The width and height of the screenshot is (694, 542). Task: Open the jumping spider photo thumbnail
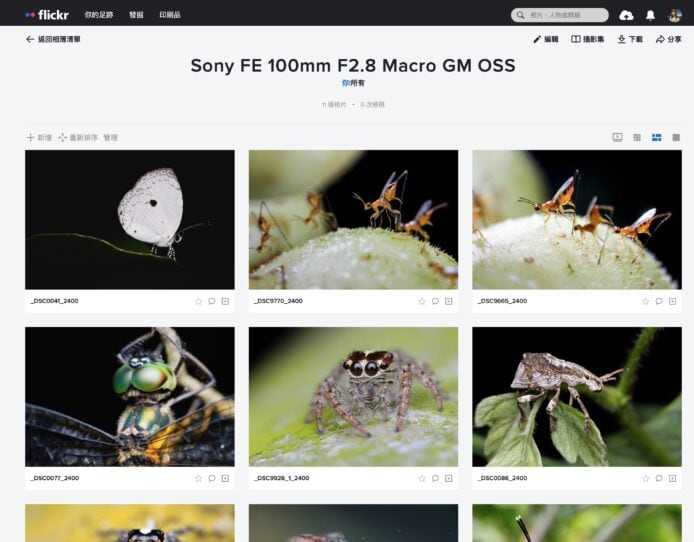coord(353,396)
